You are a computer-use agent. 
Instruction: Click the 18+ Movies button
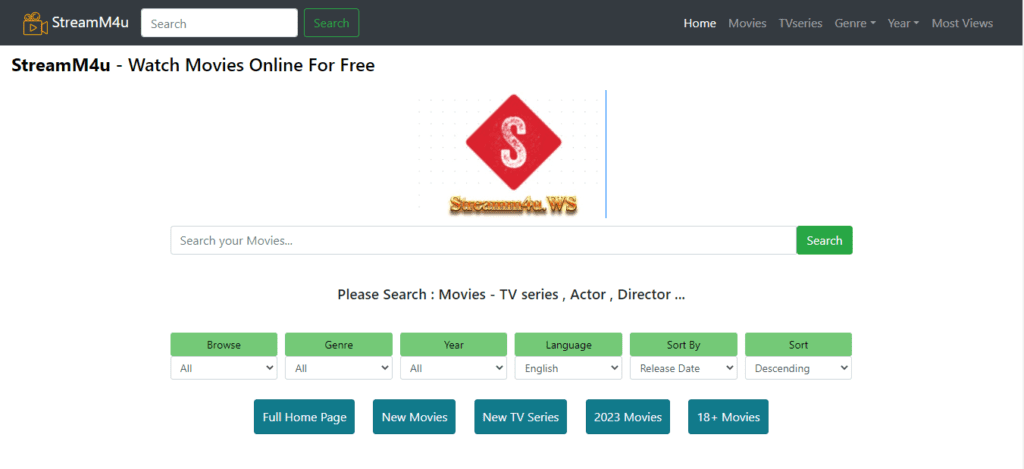click(x=728, y=417)
